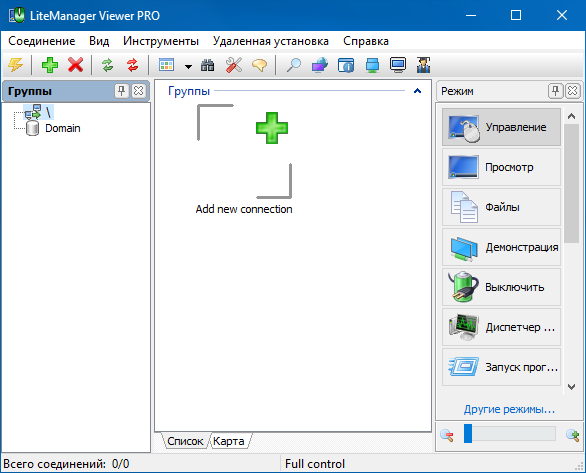Viewport: 586px width, 473px height.
Task: Open the Справка menu
Action: pyautogui.click(x=366, y=41)
